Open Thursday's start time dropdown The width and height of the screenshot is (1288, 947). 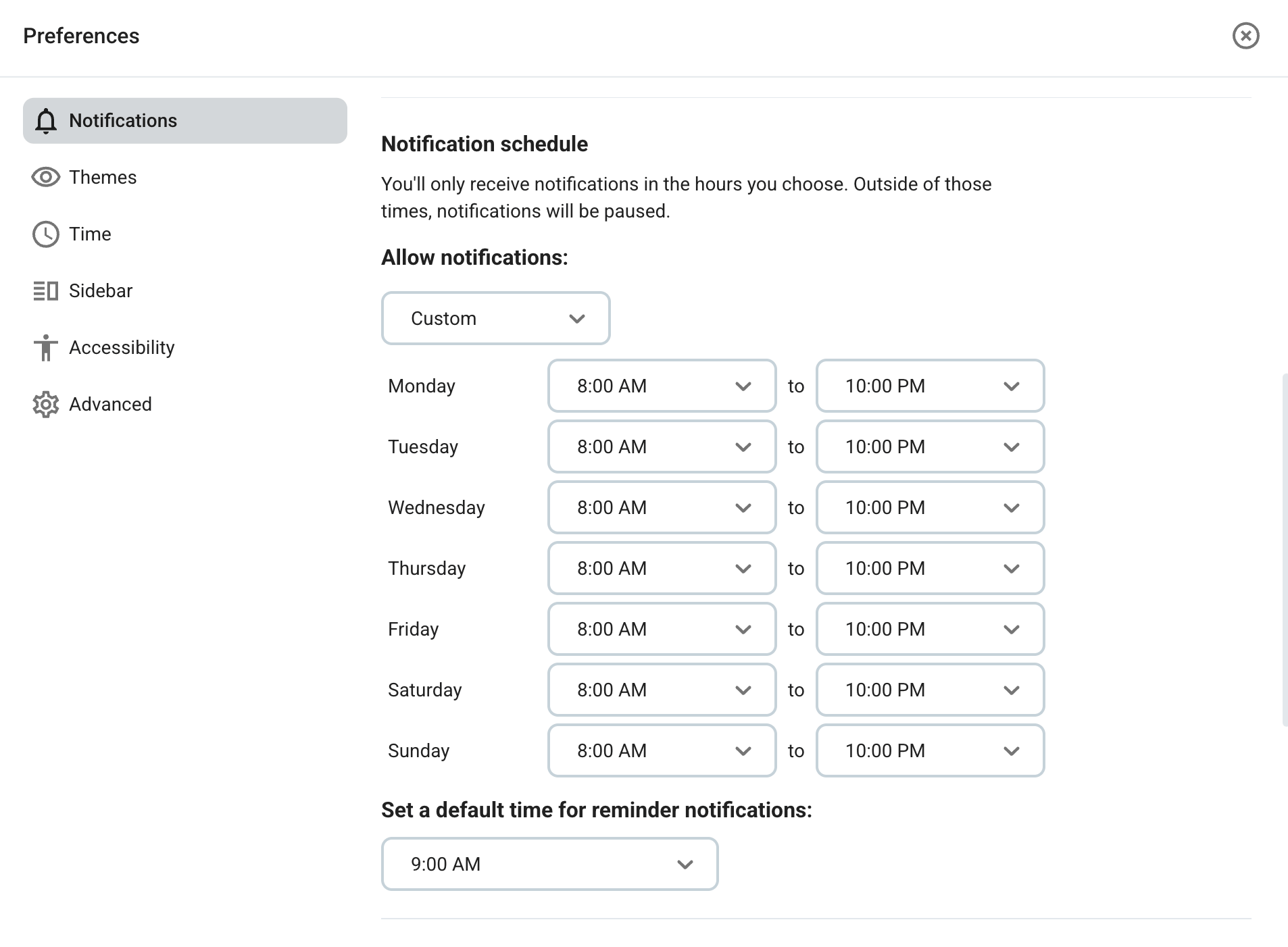point(662,568)
